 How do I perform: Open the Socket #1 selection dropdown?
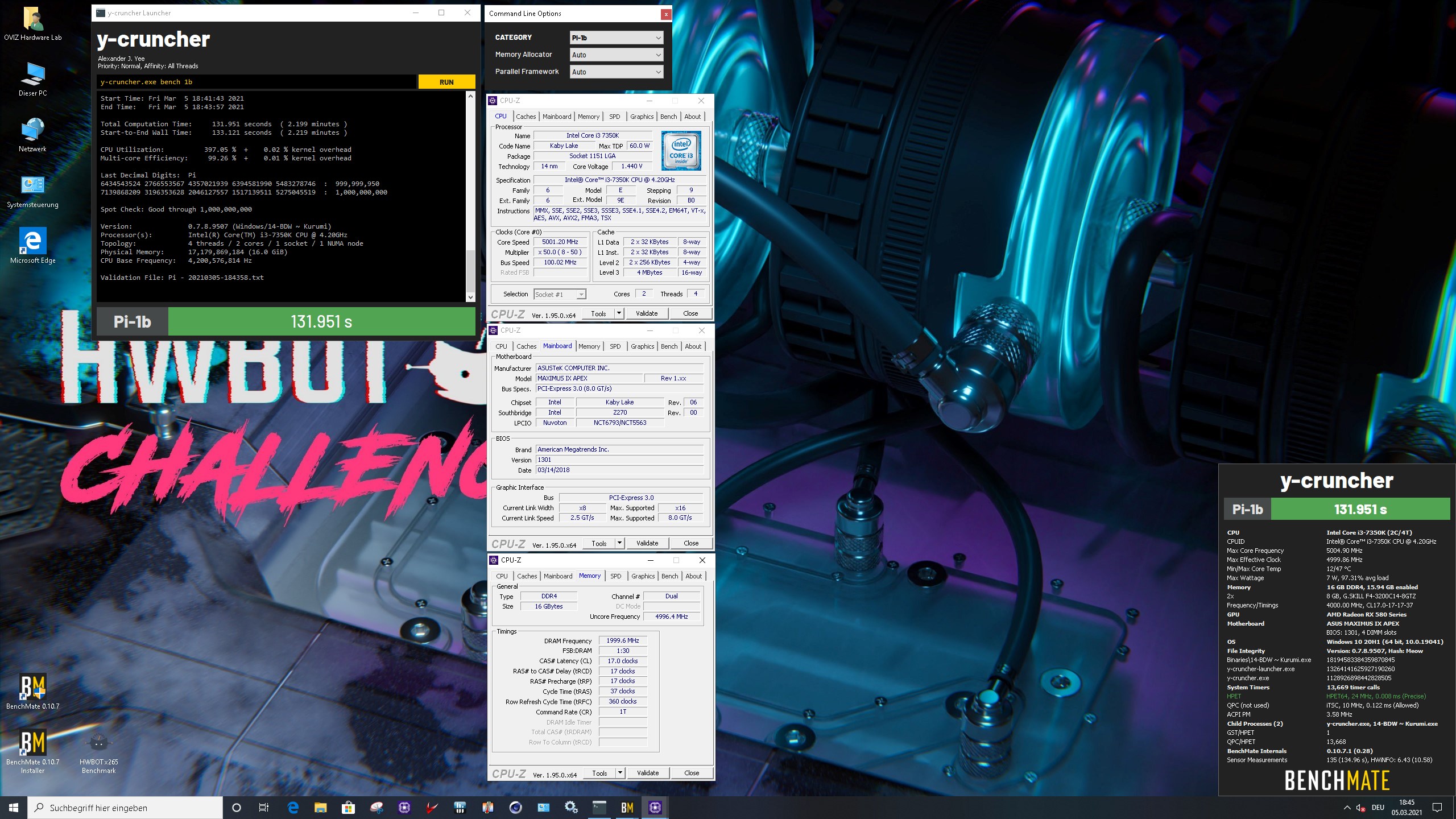tap(560, 294)
